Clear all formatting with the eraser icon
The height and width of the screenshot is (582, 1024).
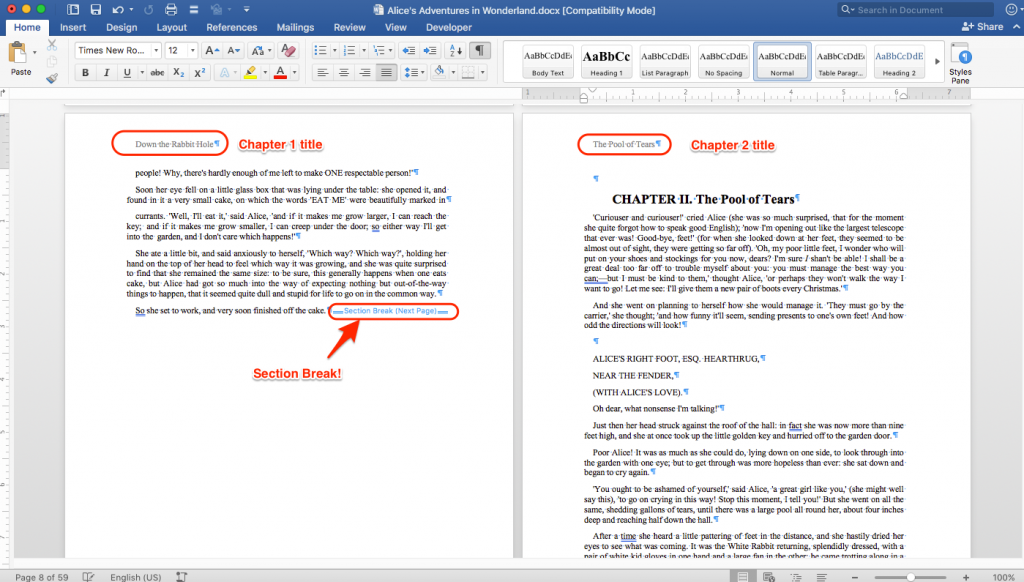[x=287, y=50]
